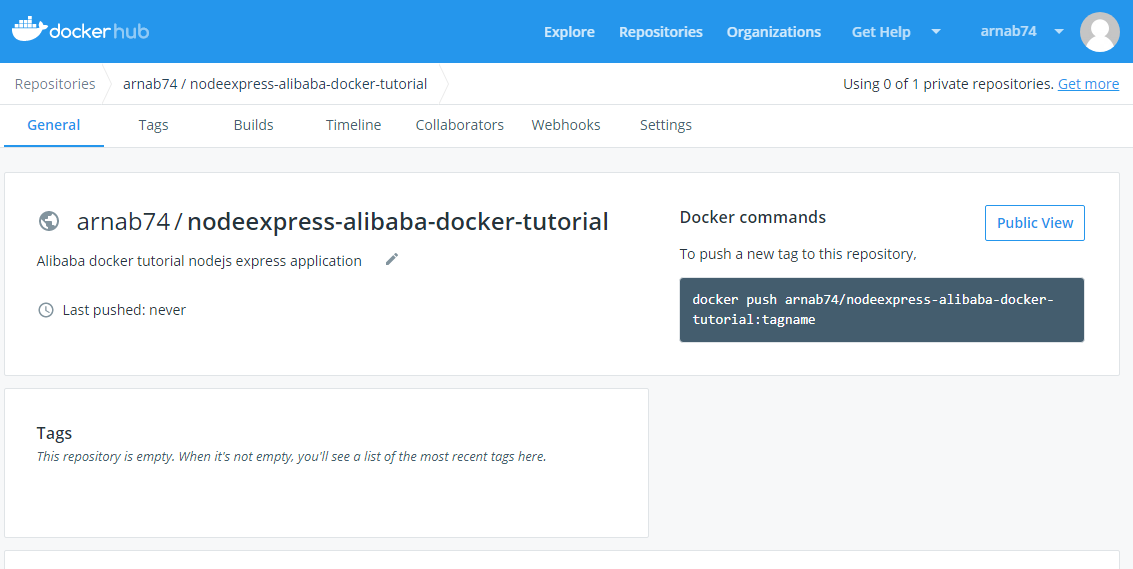Click the user avatar icon
This screenshot has width=1133, height=569.
pos(1099,32)
